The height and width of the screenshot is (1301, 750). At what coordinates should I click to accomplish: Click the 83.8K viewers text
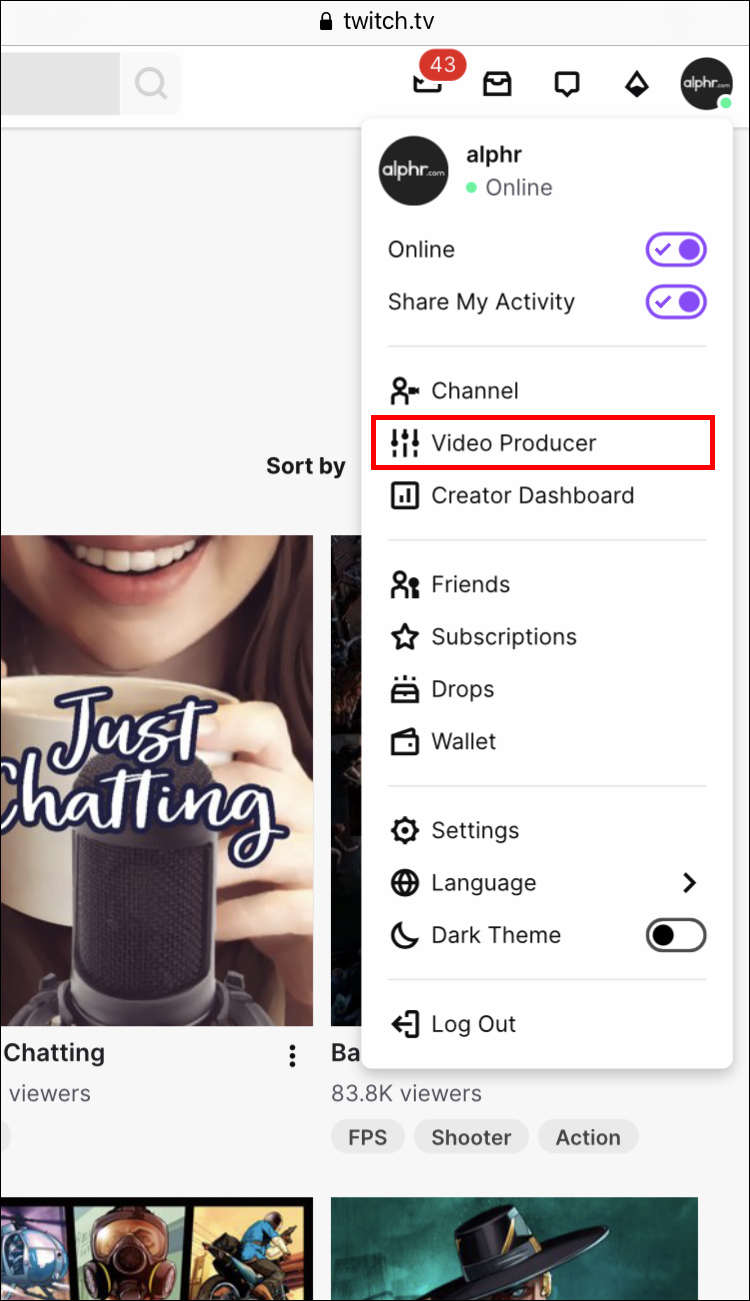(x=406, y=1093)
